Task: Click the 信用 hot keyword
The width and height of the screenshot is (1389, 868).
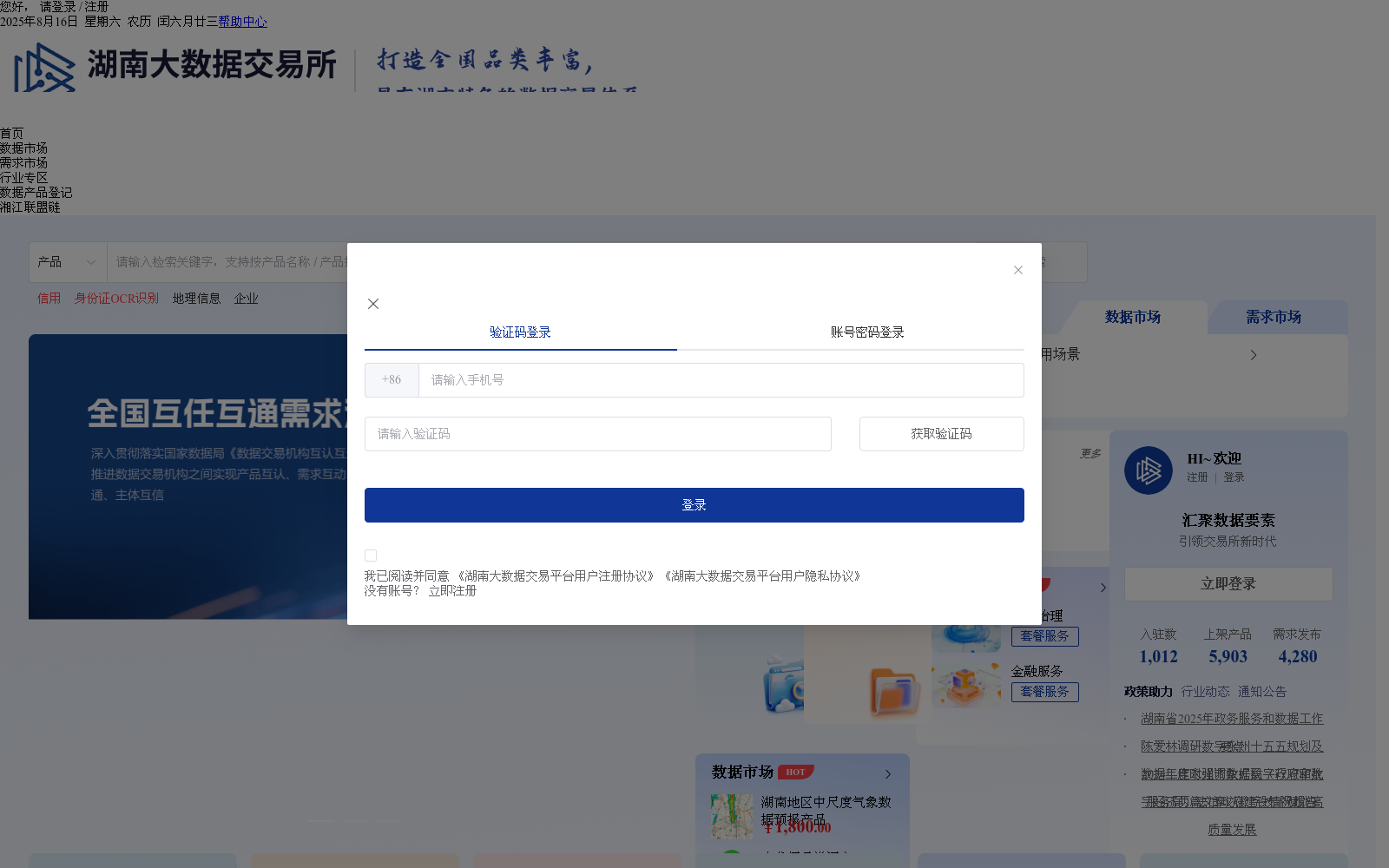Action: coord(49,299)
